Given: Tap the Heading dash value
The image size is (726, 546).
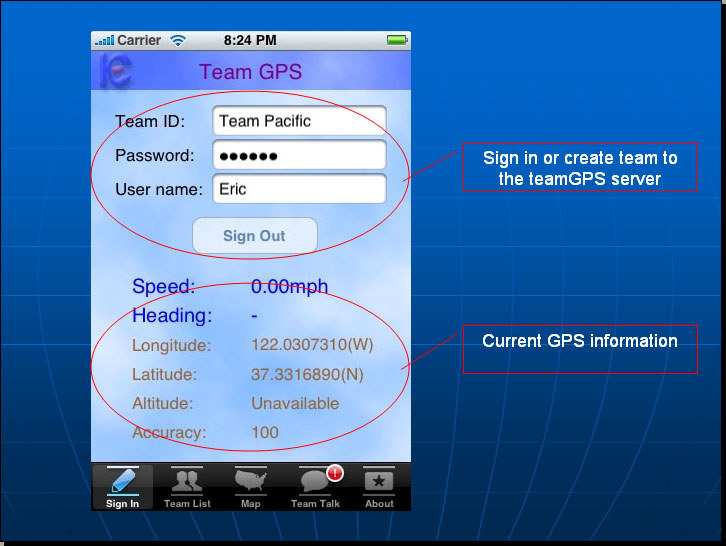Looking at the screenshot, I should [x=254, y=316].
